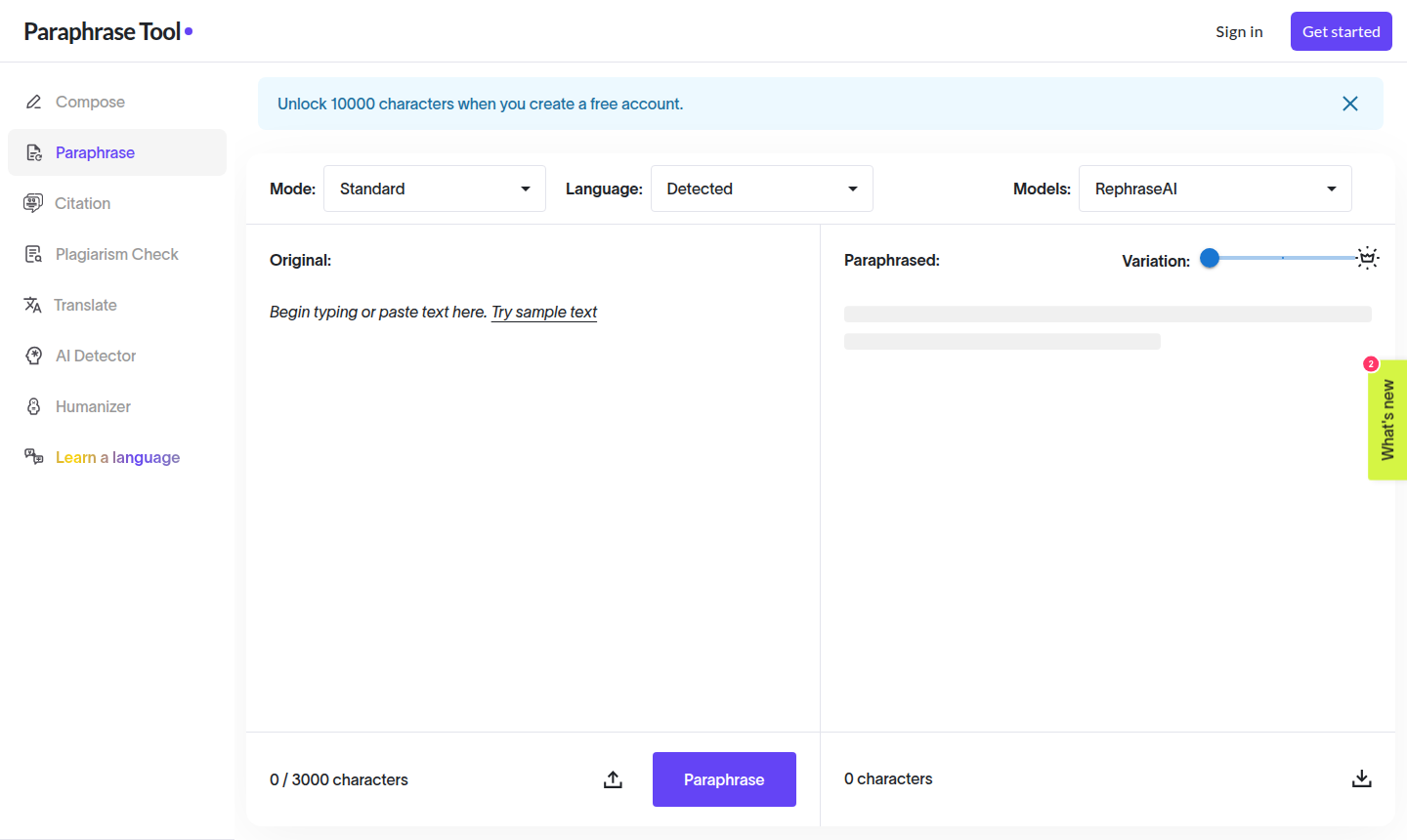Upload a file using the upload icon
Screen dimensions: 1407x840
613,779
